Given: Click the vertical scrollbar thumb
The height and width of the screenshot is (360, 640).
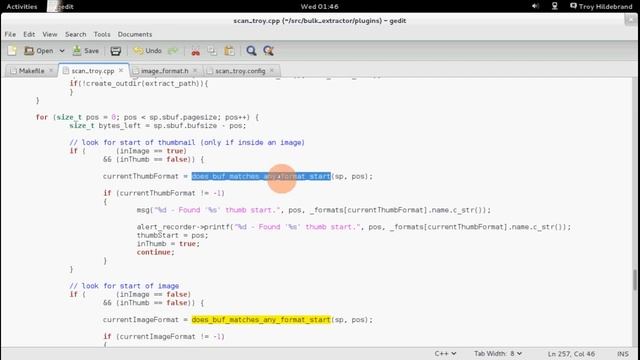Looking at the screenshot, I should point(635,280).
